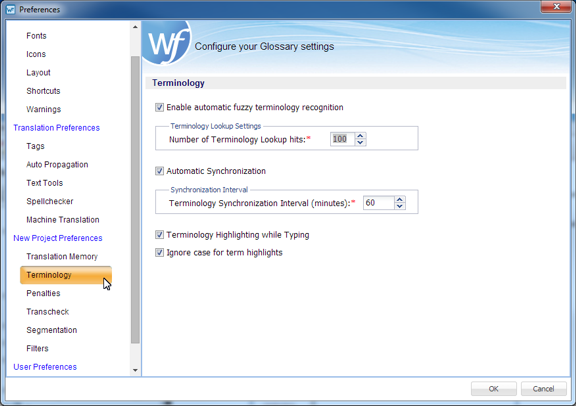The height and width of the screenshot is (406, 576).
Task: Click the Terminology Synchronization Interval field
Action: tap(379, 203)
